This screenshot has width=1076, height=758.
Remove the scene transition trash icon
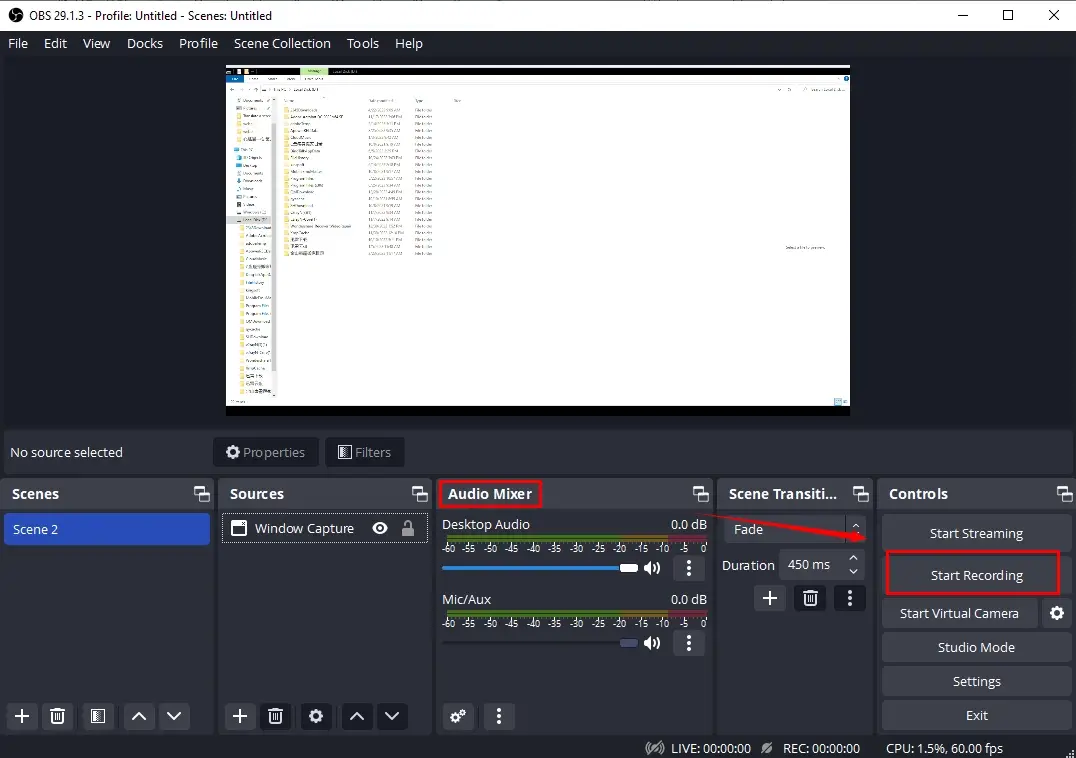tap(810, 598)
